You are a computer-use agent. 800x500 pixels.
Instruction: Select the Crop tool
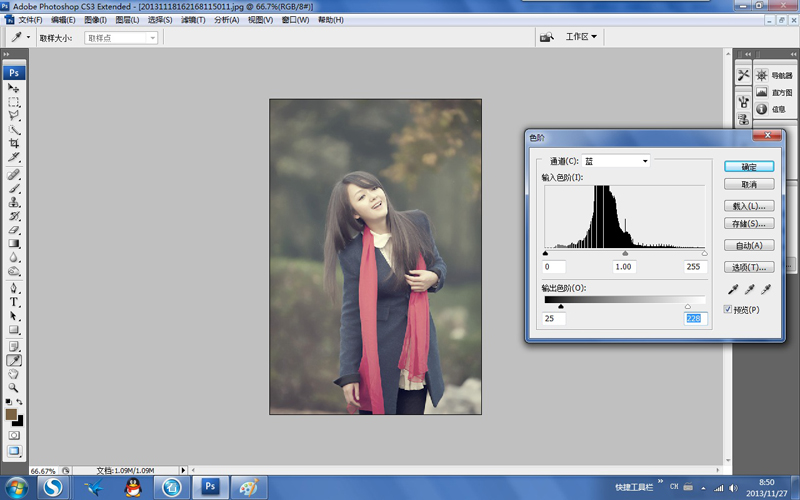[x=13, y=143]
